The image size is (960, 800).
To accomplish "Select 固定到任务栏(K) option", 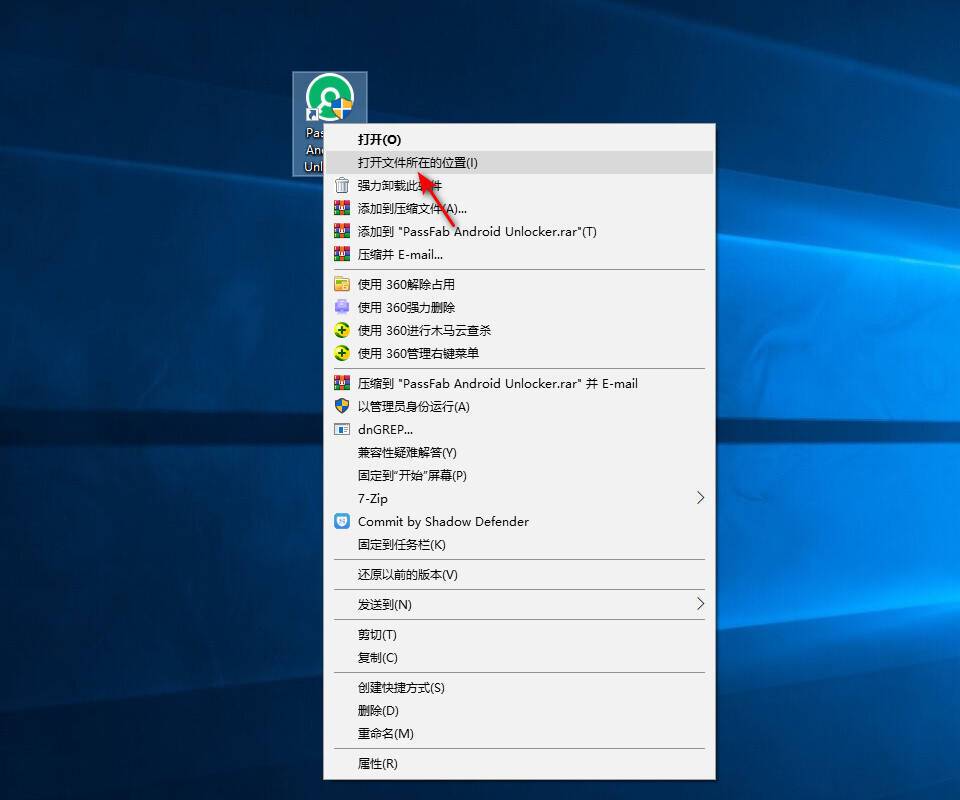I will (x=402, y=544).
